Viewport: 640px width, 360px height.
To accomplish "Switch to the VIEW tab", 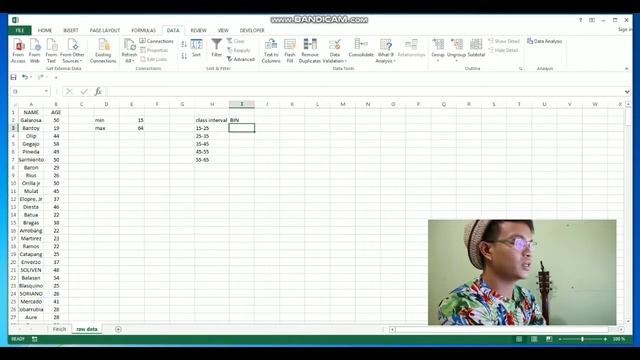I will click(223, 31).
